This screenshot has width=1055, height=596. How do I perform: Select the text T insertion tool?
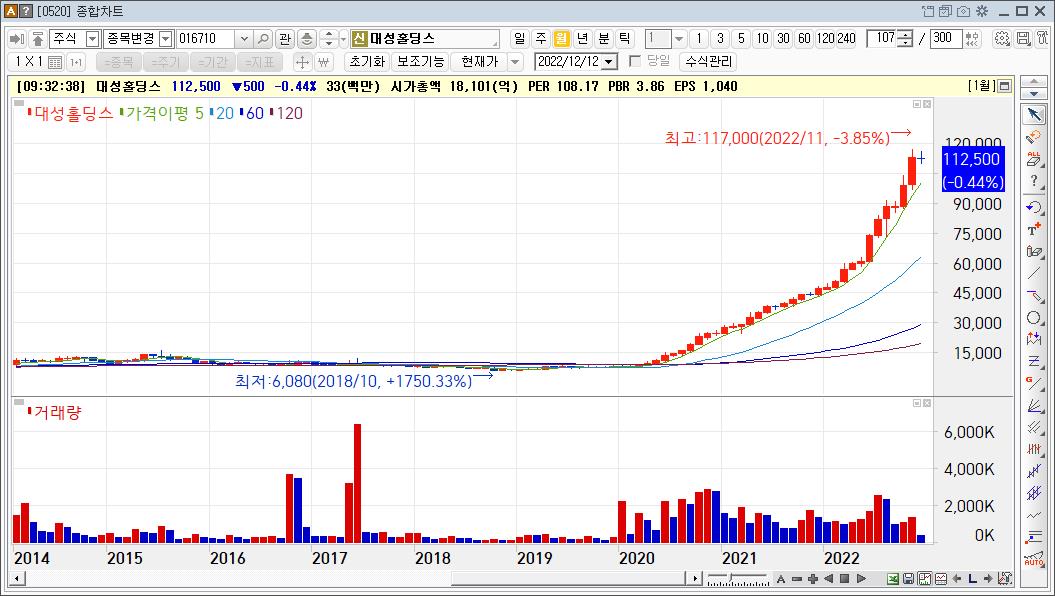tap(1034, 230)
